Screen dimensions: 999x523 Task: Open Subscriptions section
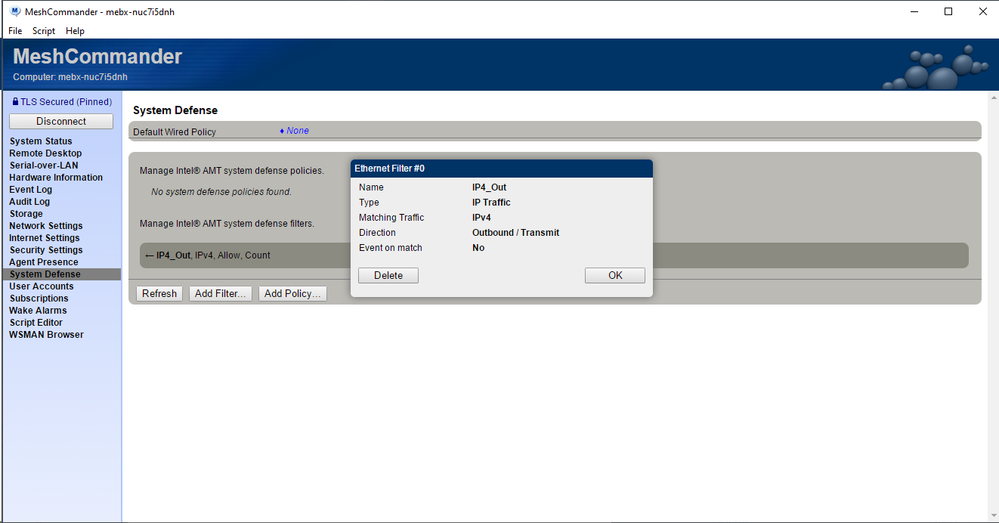click(x=39, y=299)
